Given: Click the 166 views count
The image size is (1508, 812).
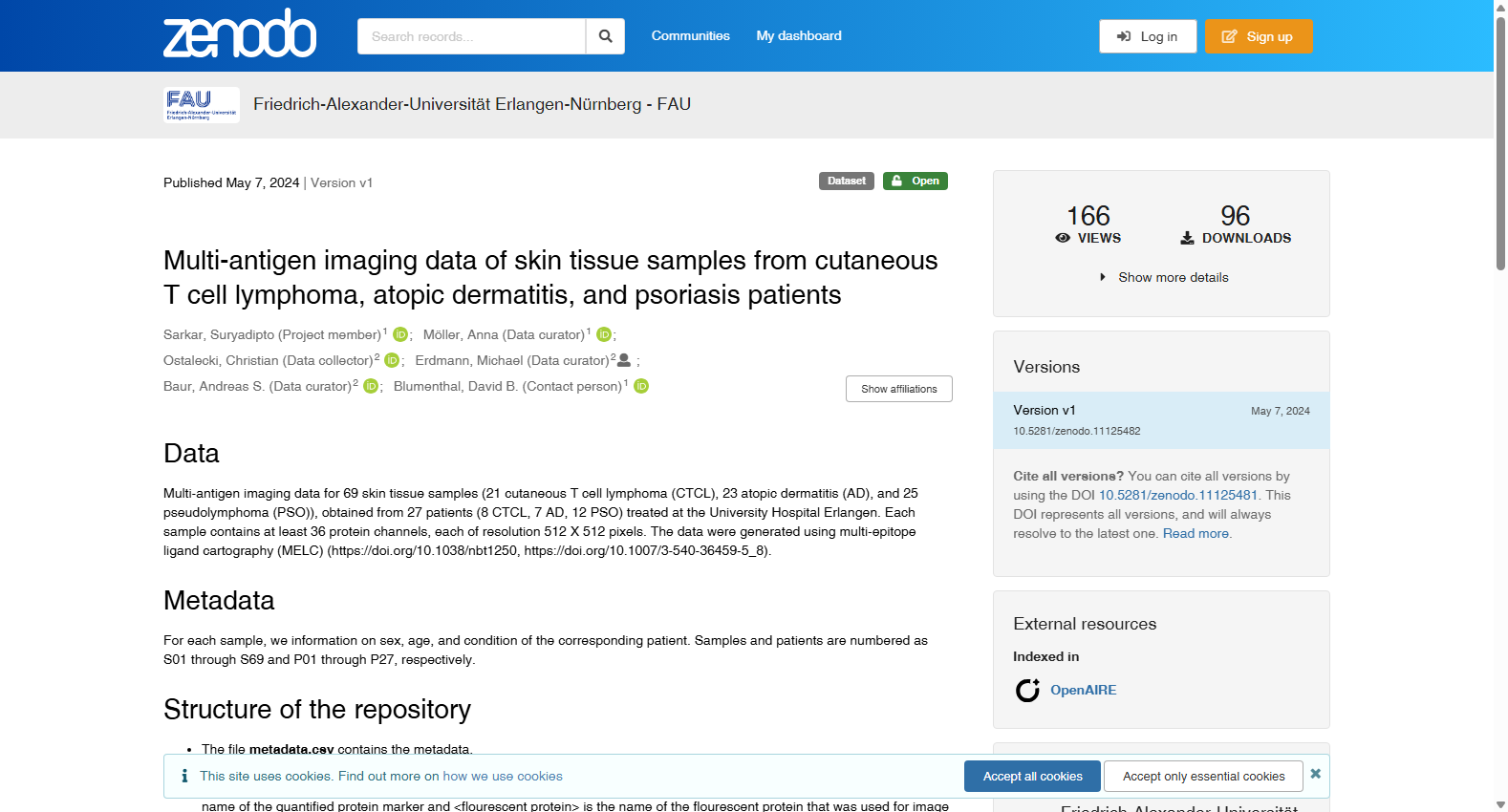Looking at the screenshot, I should [x=1088, y=215].
